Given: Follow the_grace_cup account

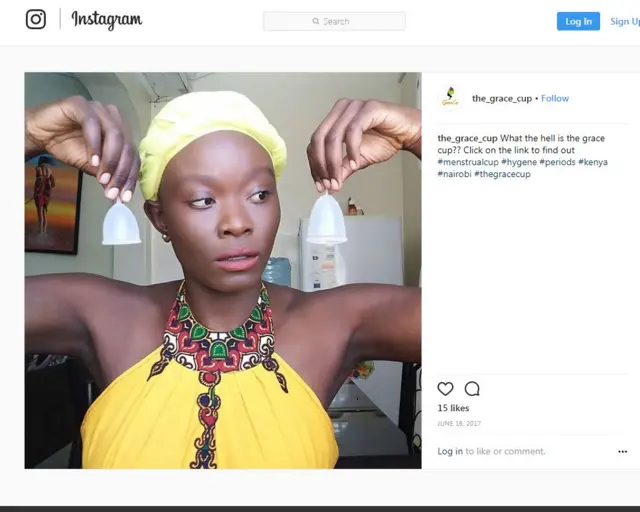Looking at the screenshot, I should (555, 98).
